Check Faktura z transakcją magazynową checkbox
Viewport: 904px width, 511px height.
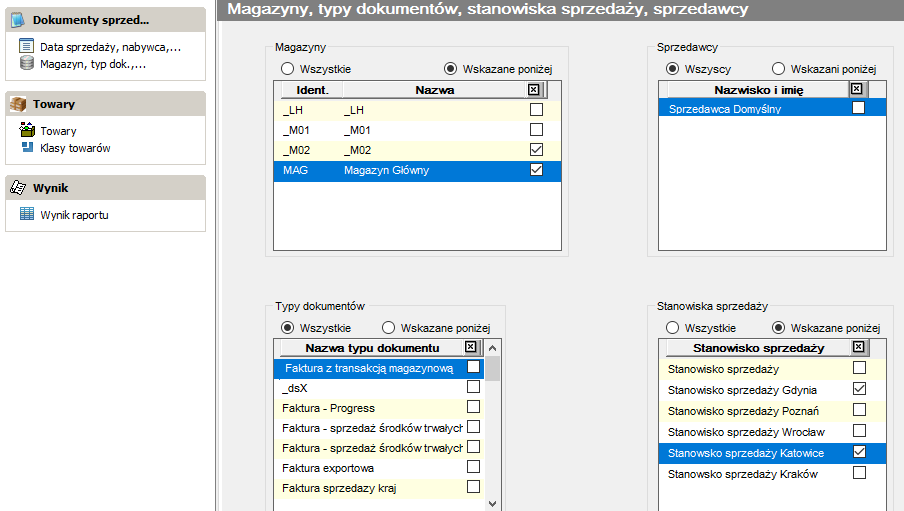tap(473, 366)
